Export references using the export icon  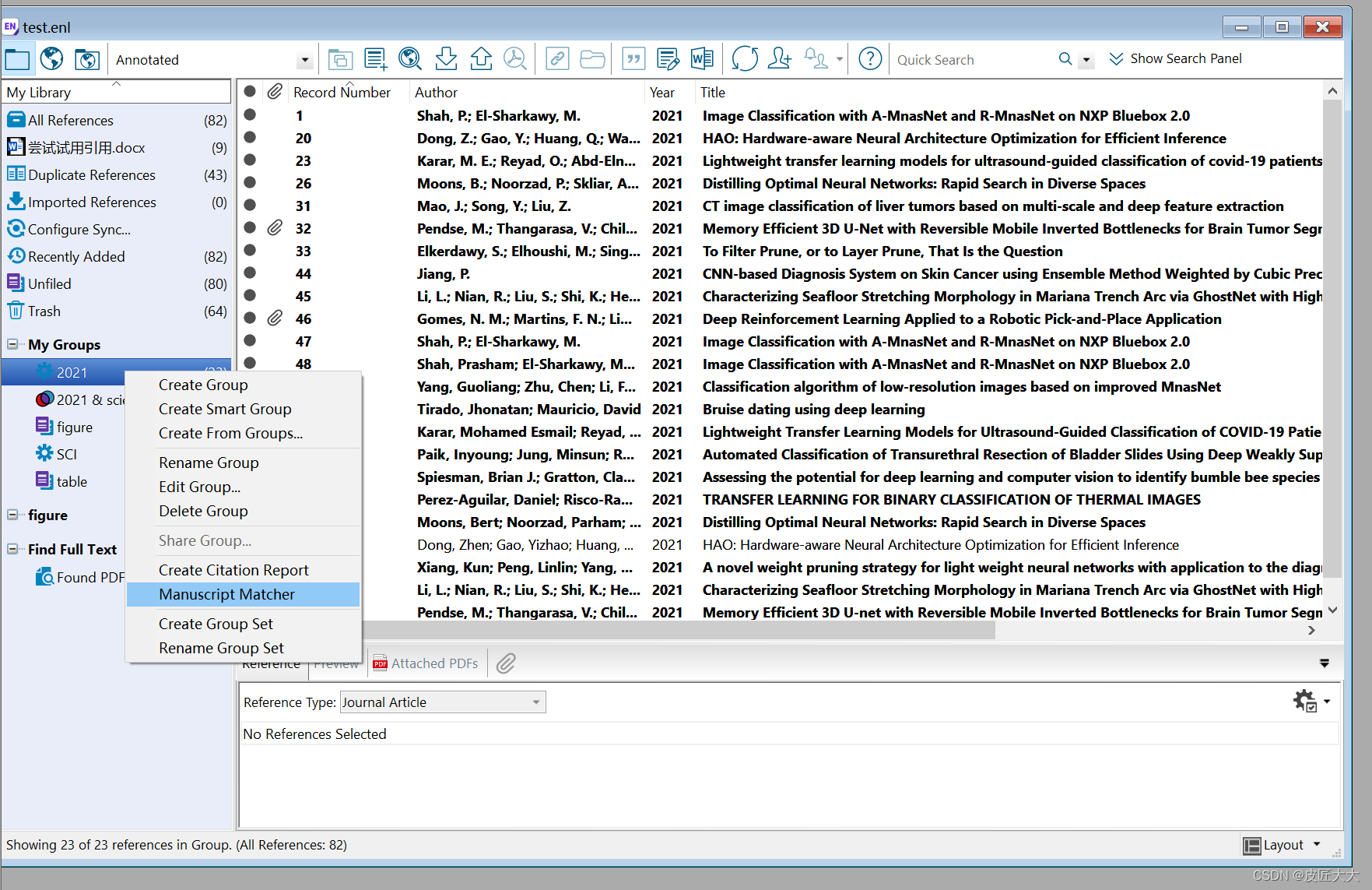(x=481, y=58)
